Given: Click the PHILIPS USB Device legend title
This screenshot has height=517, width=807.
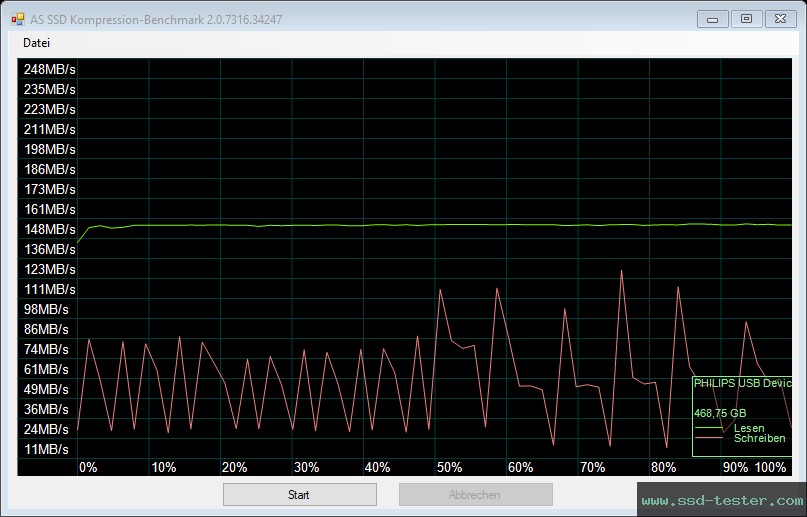Looking at the screenshot, I should [743, 383].
